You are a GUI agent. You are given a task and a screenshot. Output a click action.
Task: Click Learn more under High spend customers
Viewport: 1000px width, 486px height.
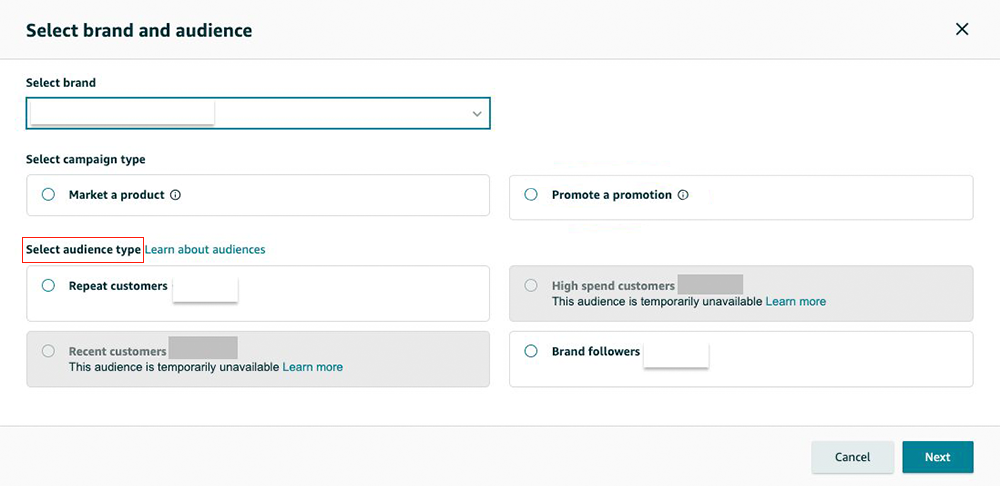795,301
